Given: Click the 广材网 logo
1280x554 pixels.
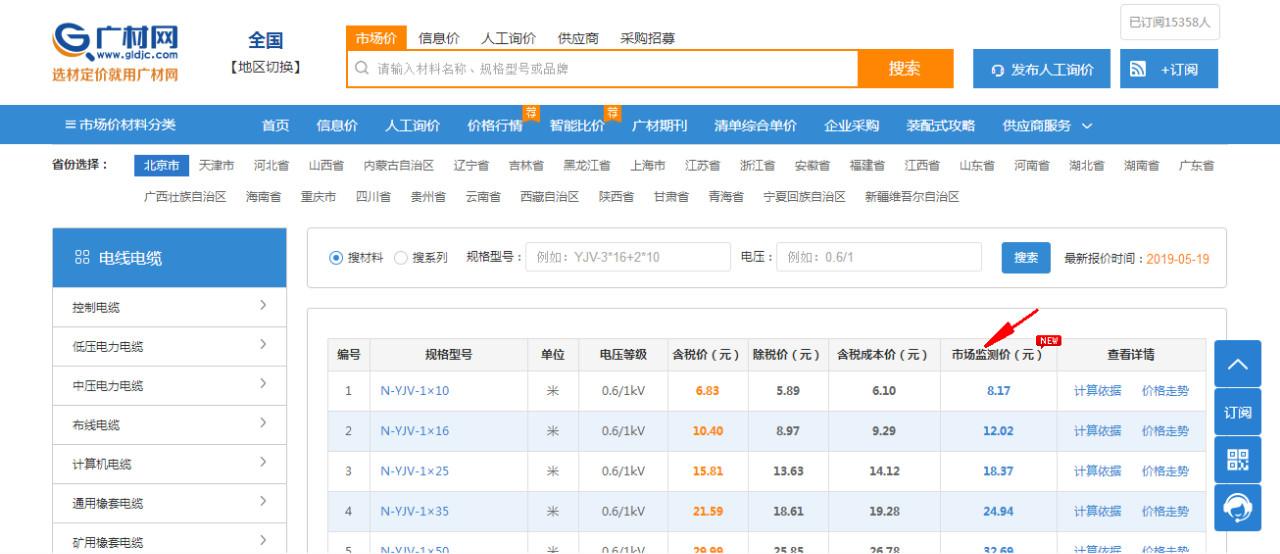Looking at the screenshot, I should (x=115, y=52).
